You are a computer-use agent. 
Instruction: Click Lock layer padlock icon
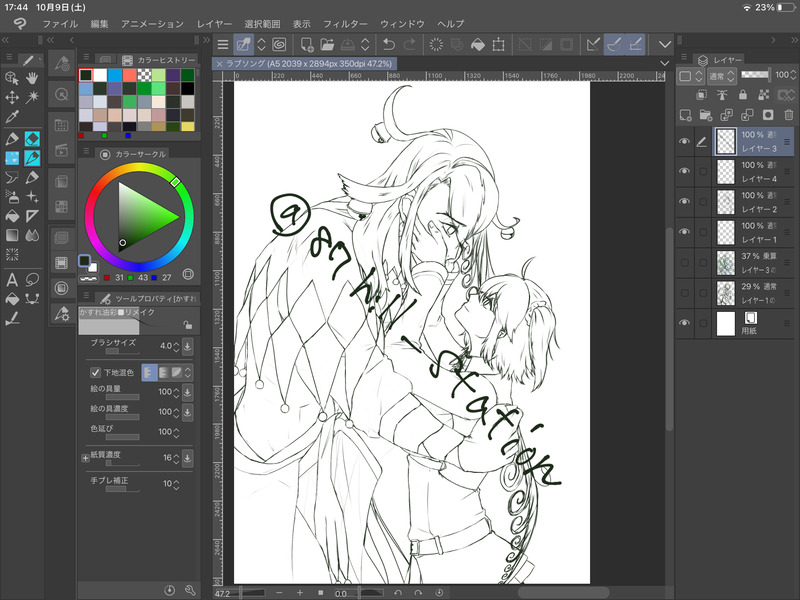[x=743, y=95]
